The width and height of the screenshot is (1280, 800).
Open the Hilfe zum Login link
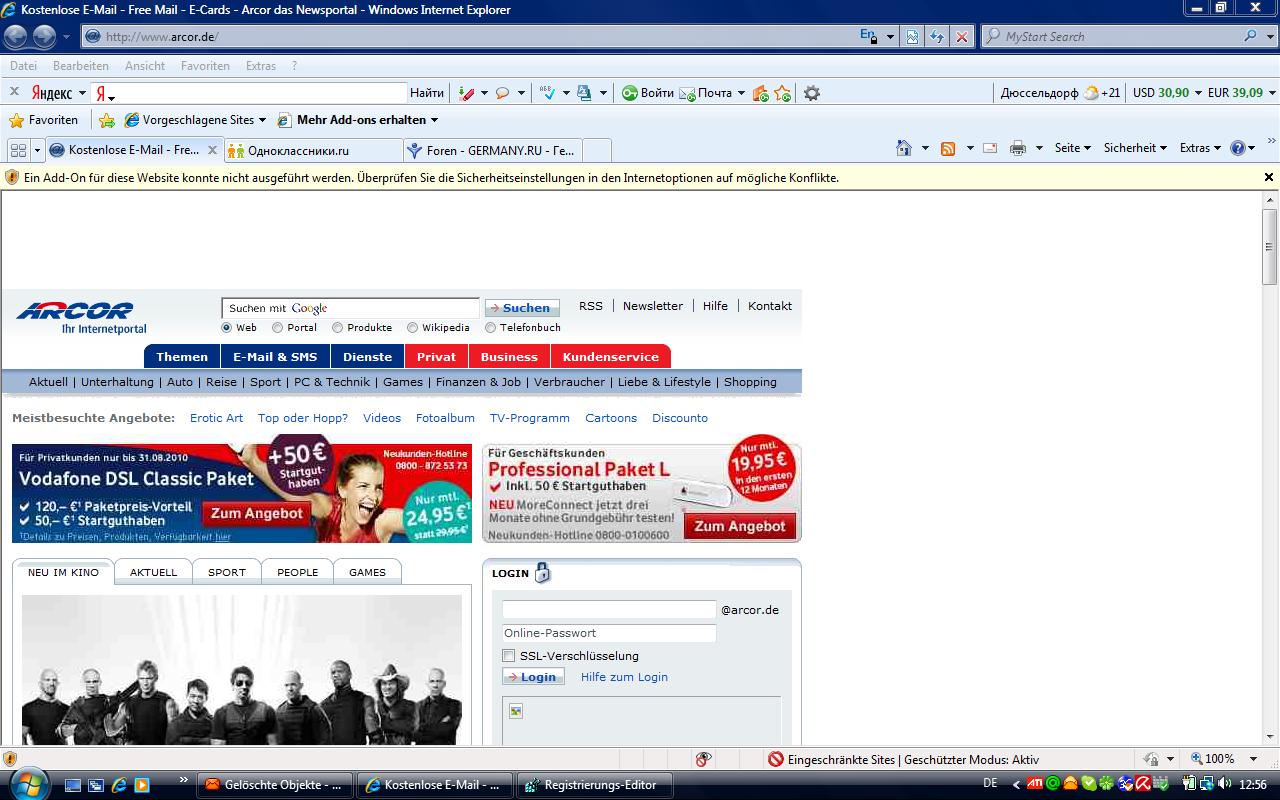pos(624,677)
